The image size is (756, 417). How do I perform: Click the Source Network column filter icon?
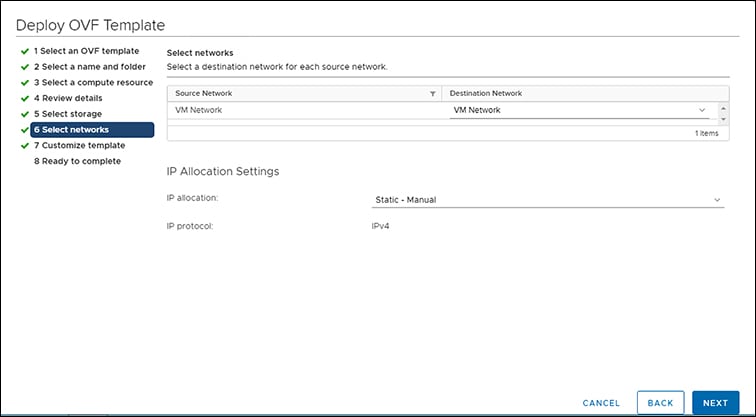[432, 94]
